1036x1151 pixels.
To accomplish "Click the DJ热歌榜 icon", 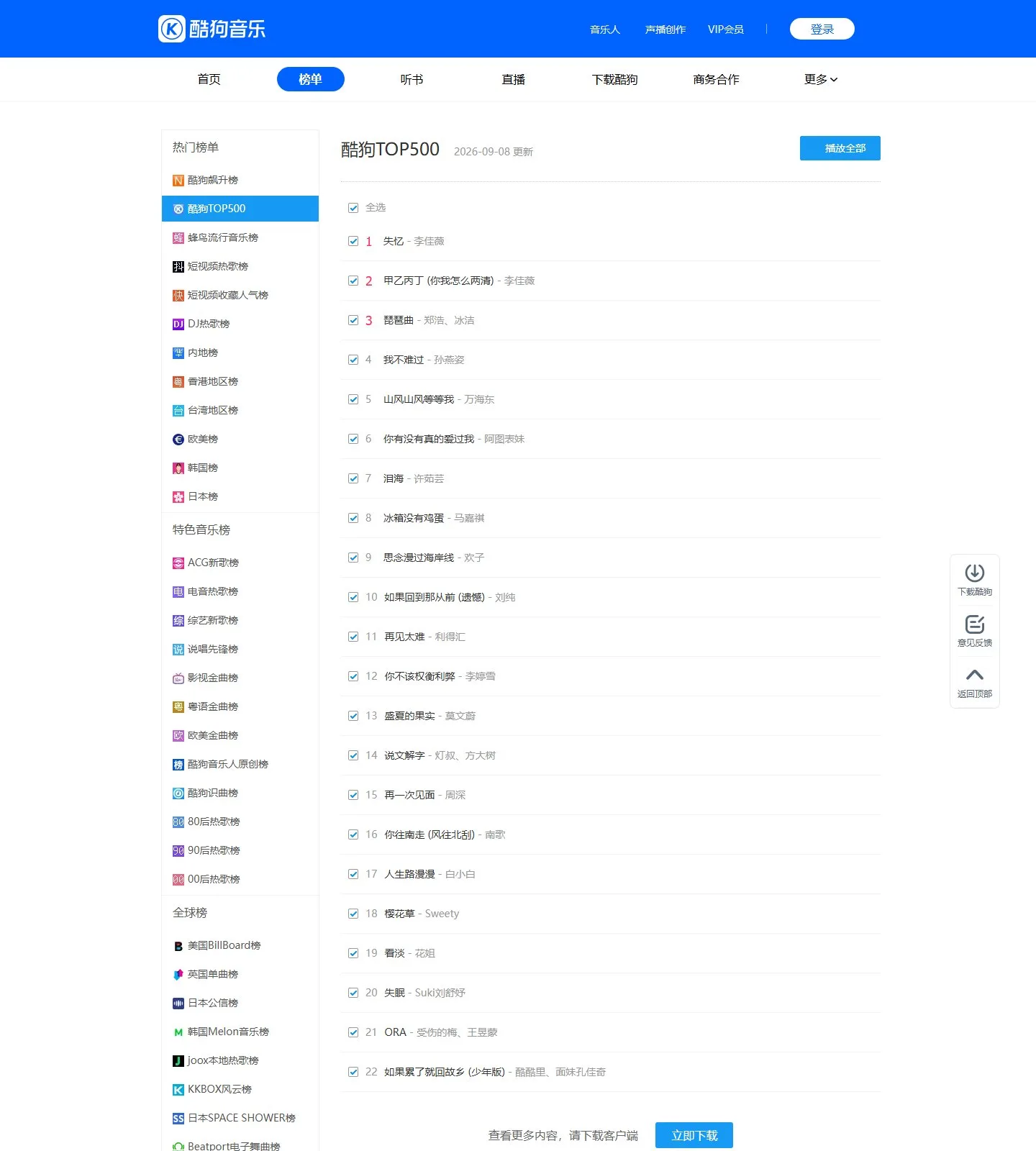I will [x=178, y=324].
